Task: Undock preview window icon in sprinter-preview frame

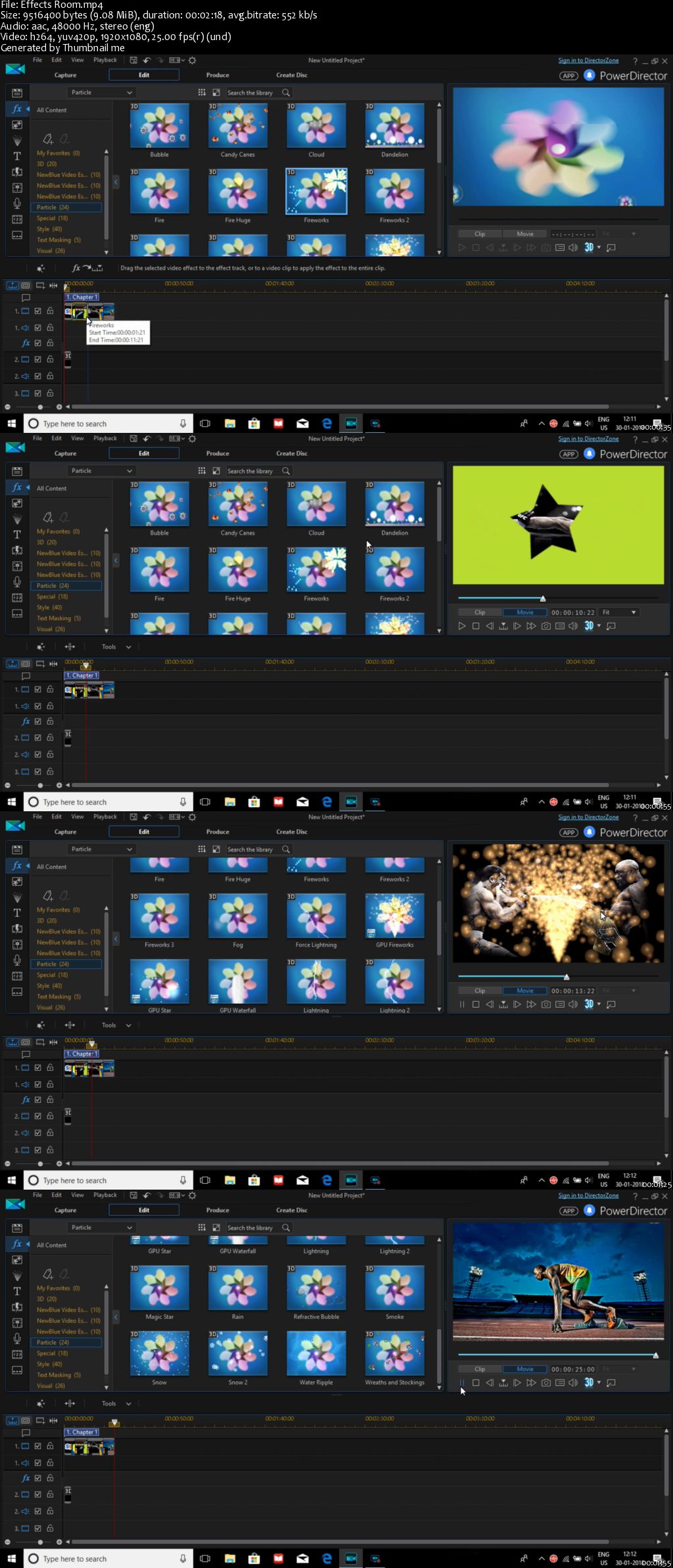Action: 611,1383
